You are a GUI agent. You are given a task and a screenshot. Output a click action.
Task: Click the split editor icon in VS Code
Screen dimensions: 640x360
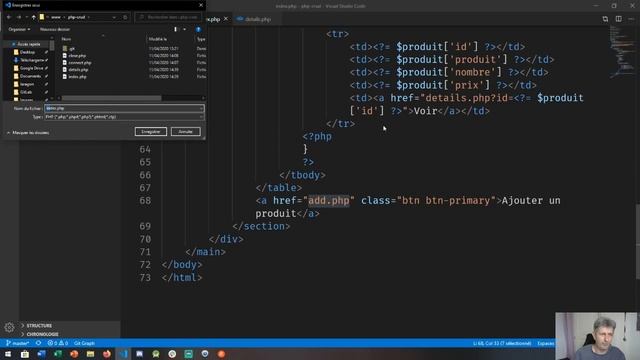pos(619,19)
